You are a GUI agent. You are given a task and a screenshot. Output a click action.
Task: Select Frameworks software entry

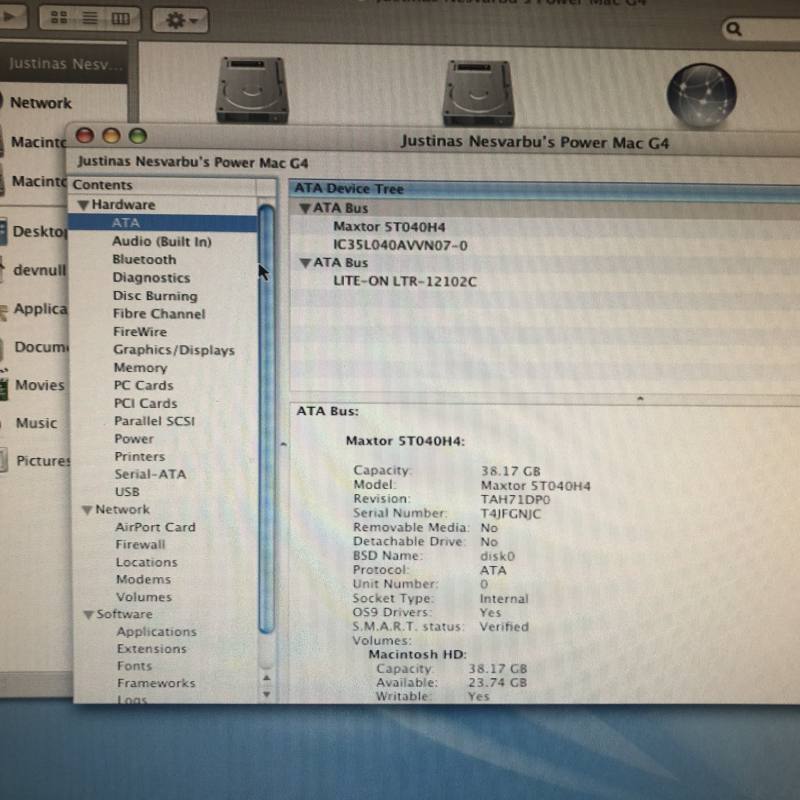pyautogui.click(x=156, y=683)
